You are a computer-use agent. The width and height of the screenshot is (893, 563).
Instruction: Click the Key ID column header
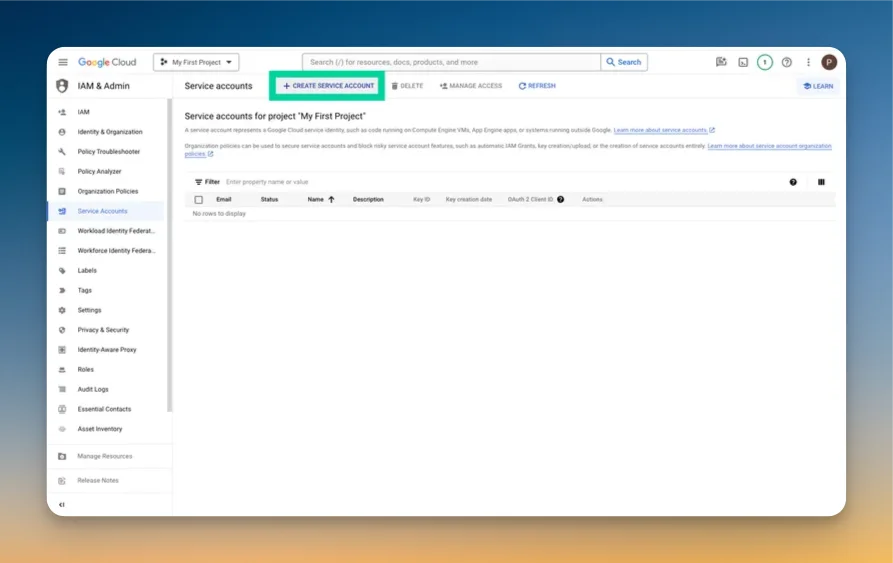(421, 200)
